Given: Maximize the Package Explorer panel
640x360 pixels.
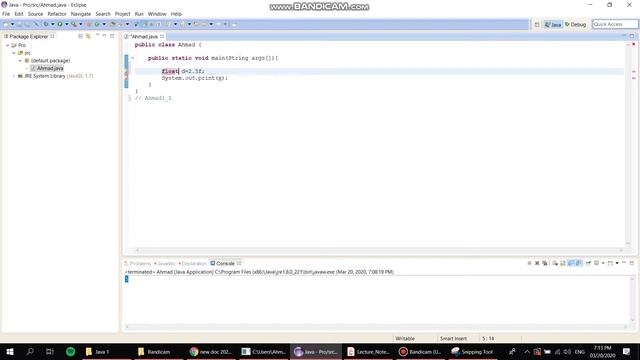Looking at the screenshot, I should (x=112, y=36).
